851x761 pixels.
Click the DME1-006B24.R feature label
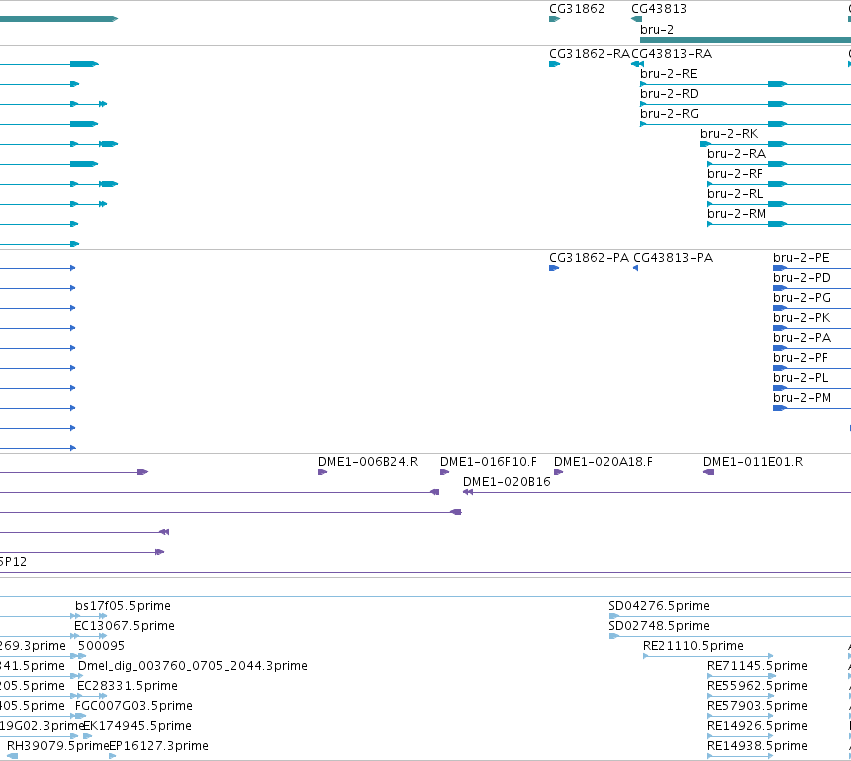point(368,462)
